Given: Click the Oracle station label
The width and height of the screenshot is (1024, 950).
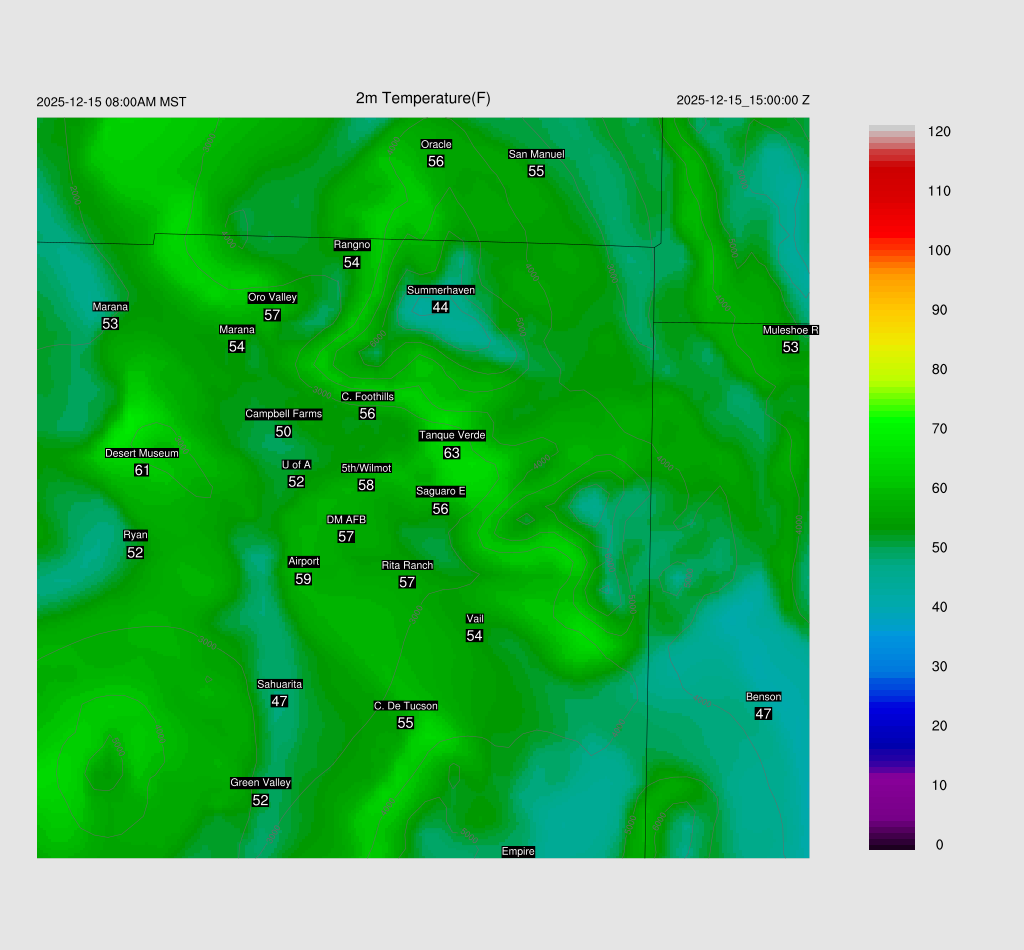Looking at the screenshot, I should coord(436,144).
